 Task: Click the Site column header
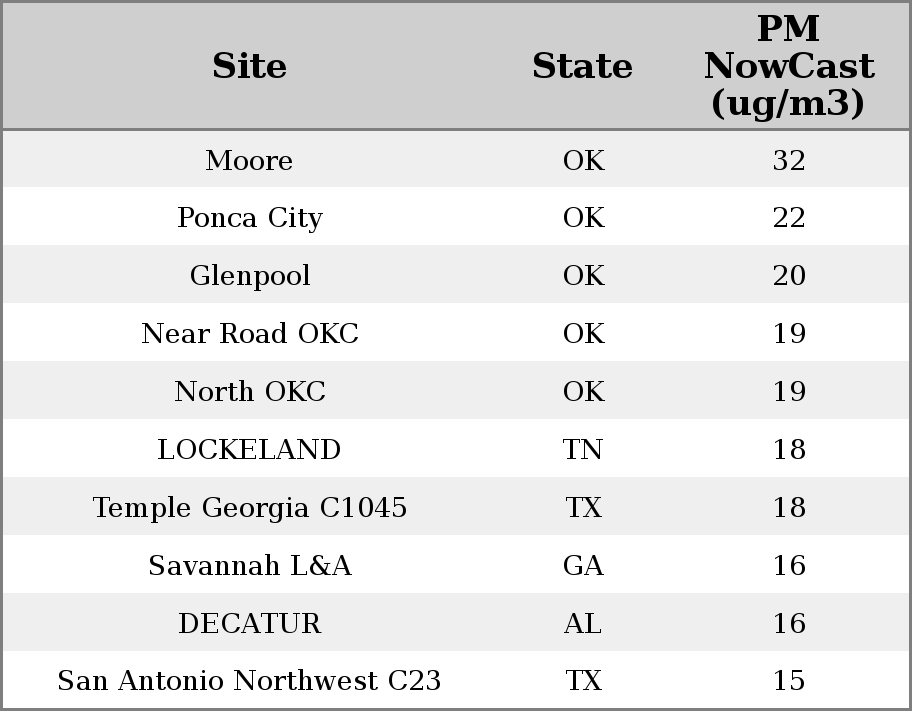click(x=249, y=66)
